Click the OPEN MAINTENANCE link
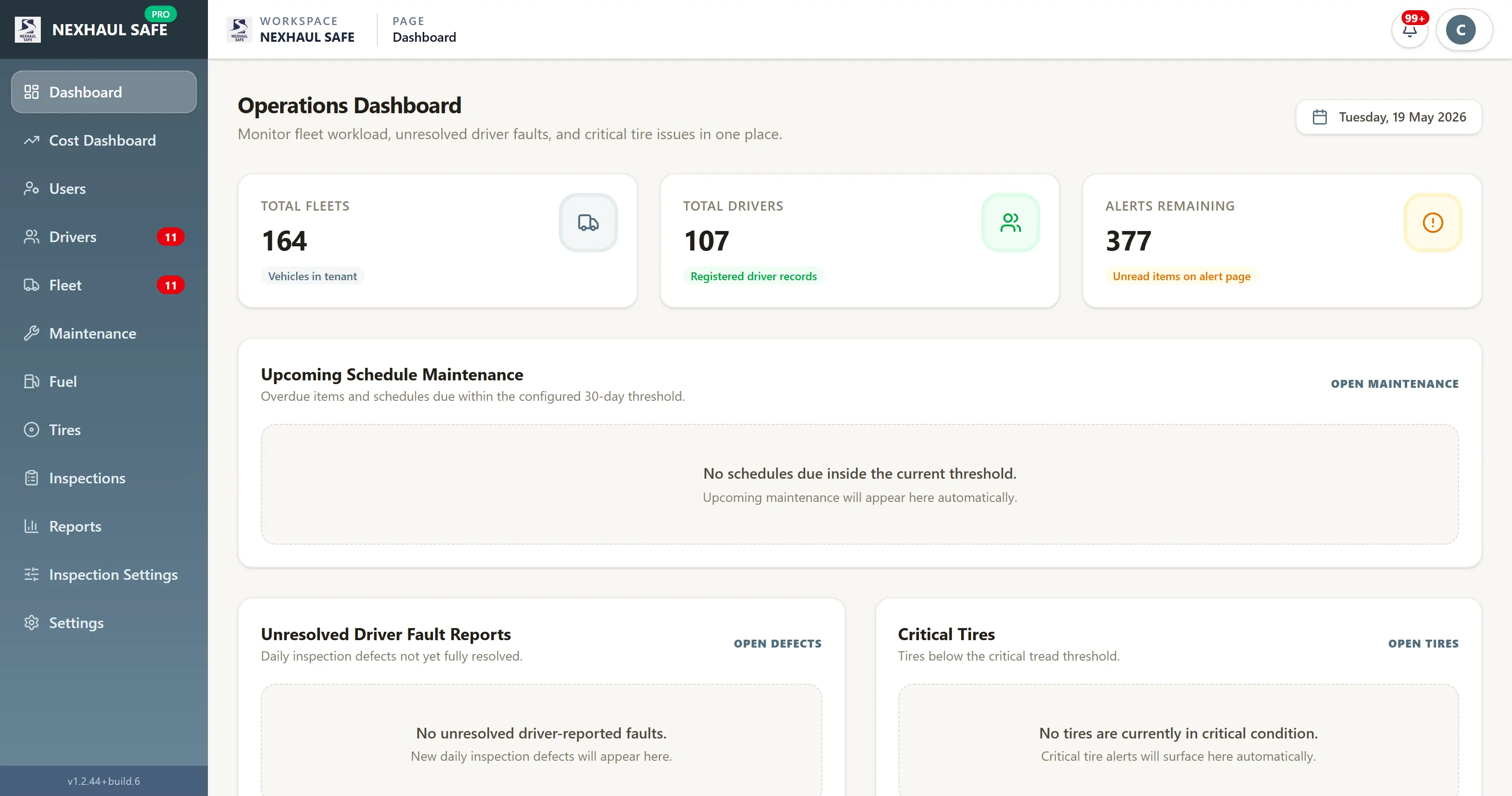This screenshot has height=796, width=1512. click(1394, 384)
